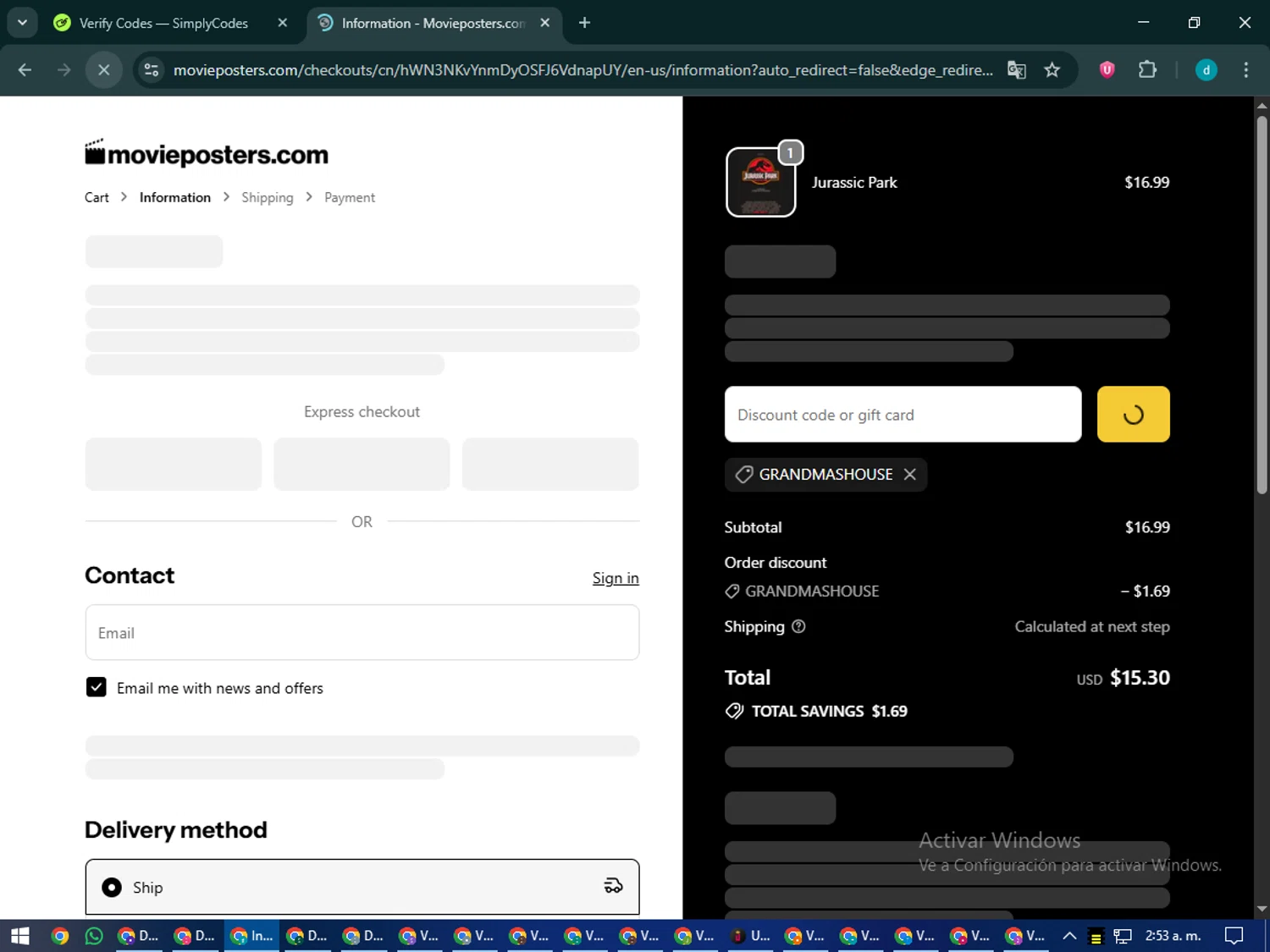The height and width of the screenshot is (952, 1270).
Task: Open the network tray icon
Action: [1123, 936]
